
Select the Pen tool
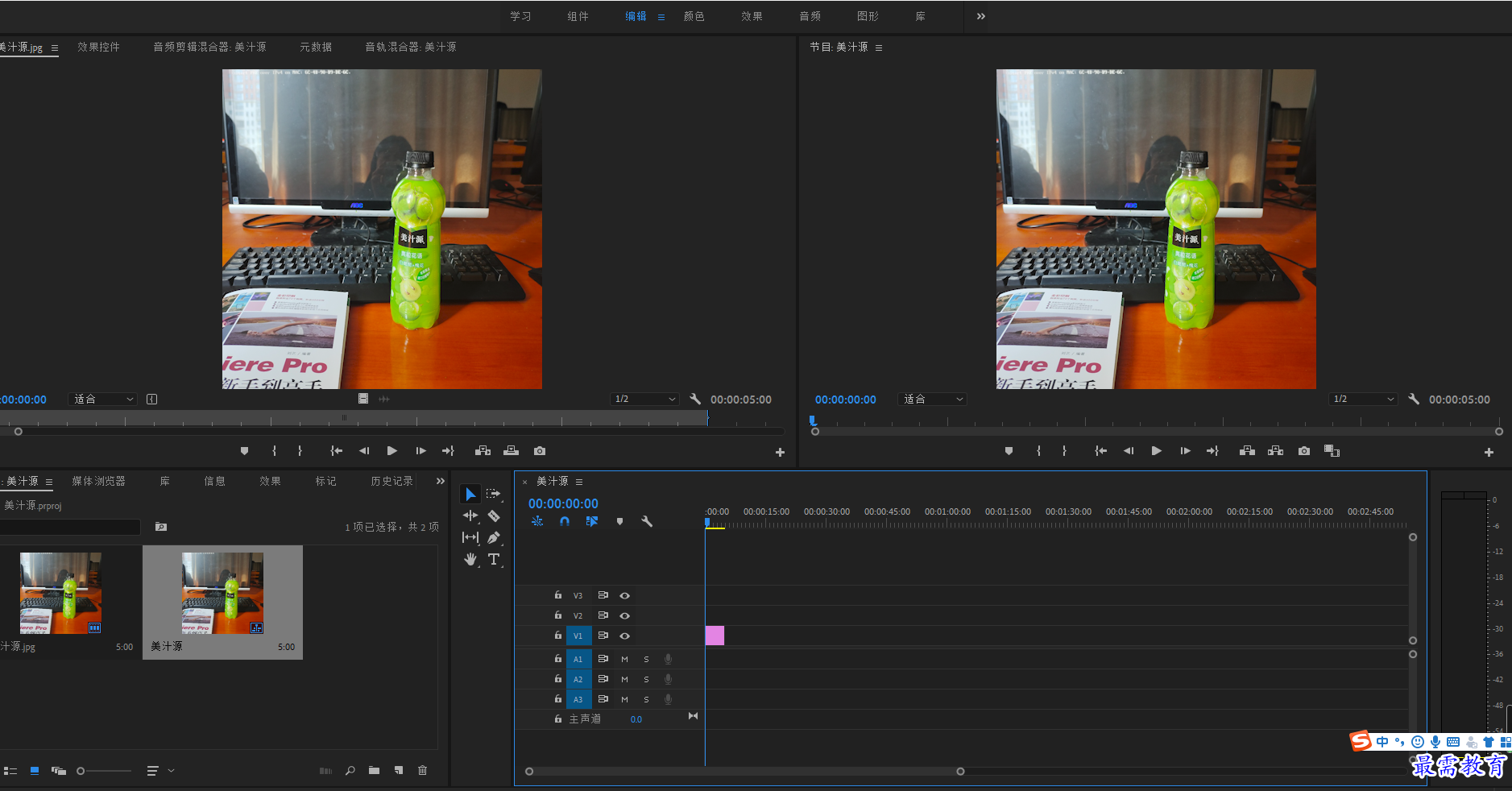494,537
